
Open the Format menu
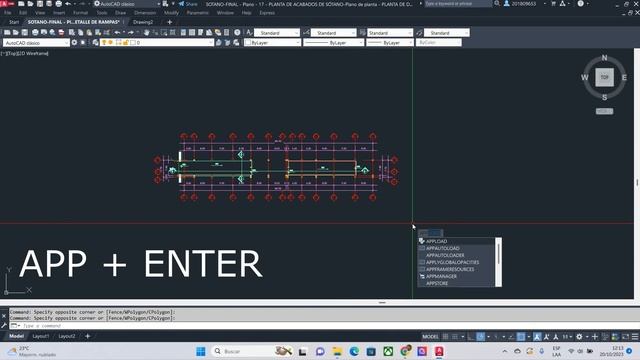click(80, 13)
